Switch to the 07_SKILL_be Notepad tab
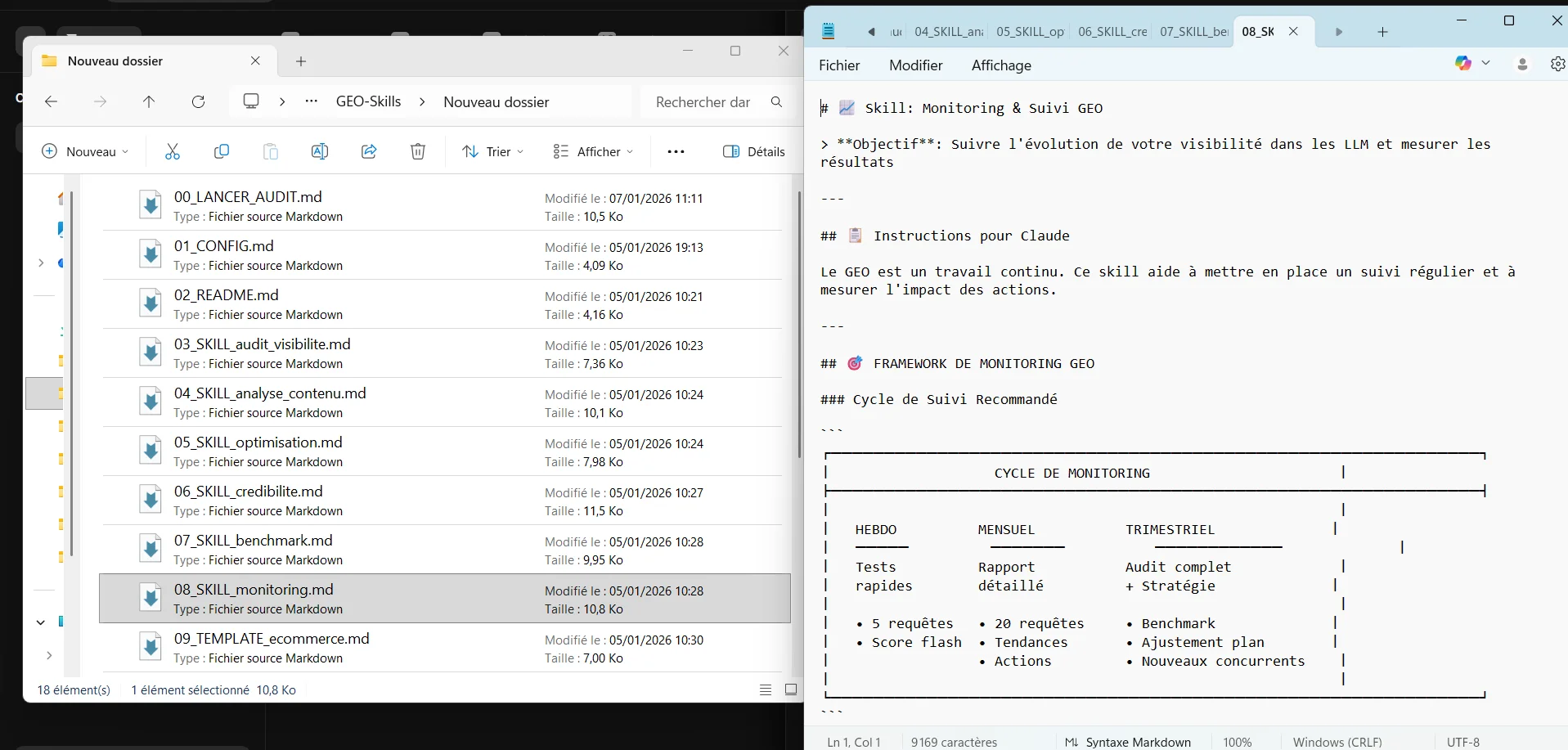Image resolution: width=1568 pixels, height=750 pixels. coord(1193,32)
